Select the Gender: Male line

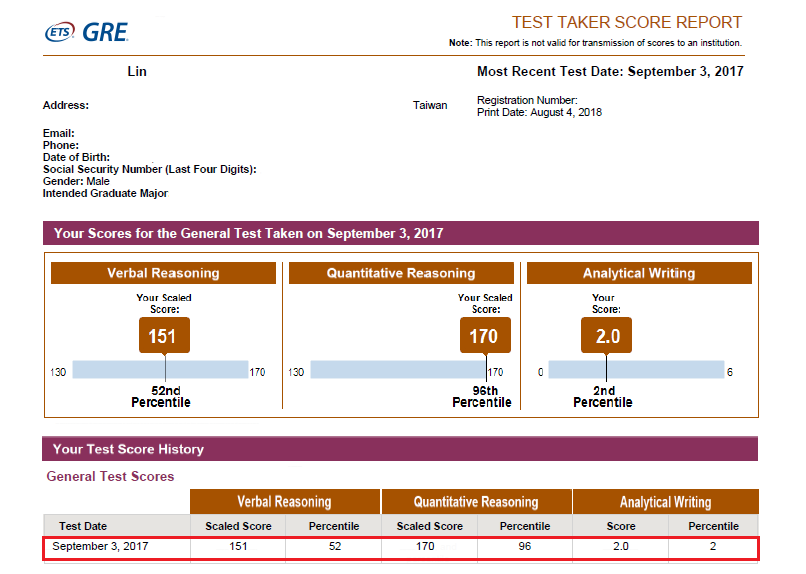click(76, 181)
